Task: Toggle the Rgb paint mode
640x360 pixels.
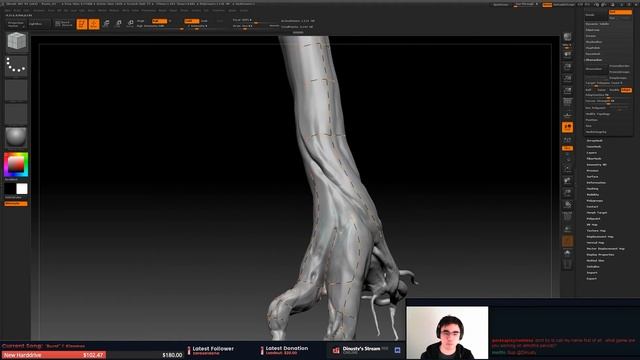Action: click(x=160, y=21)
